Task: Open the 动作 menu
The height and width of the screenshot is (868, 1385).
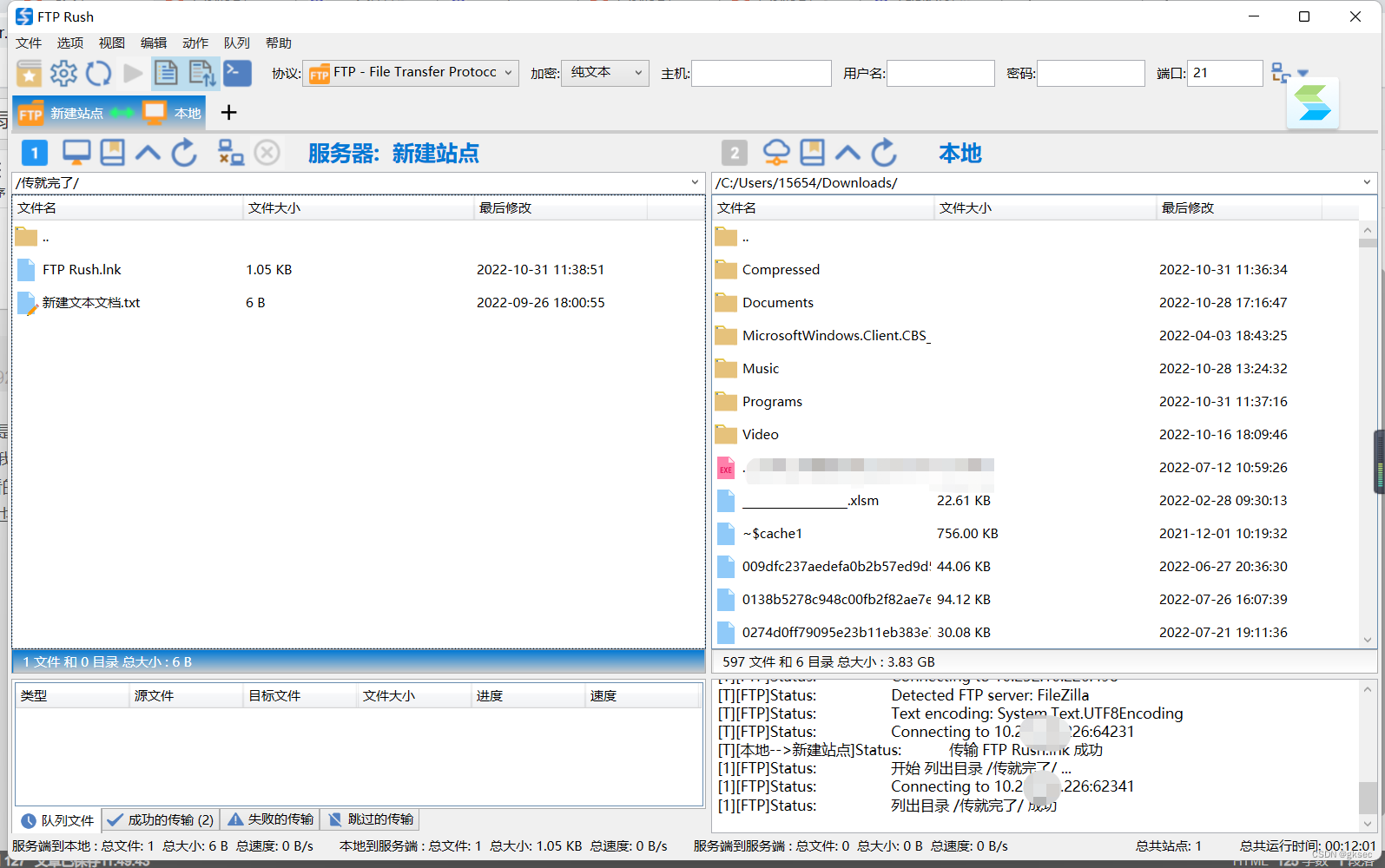Action: click(195, 43)
